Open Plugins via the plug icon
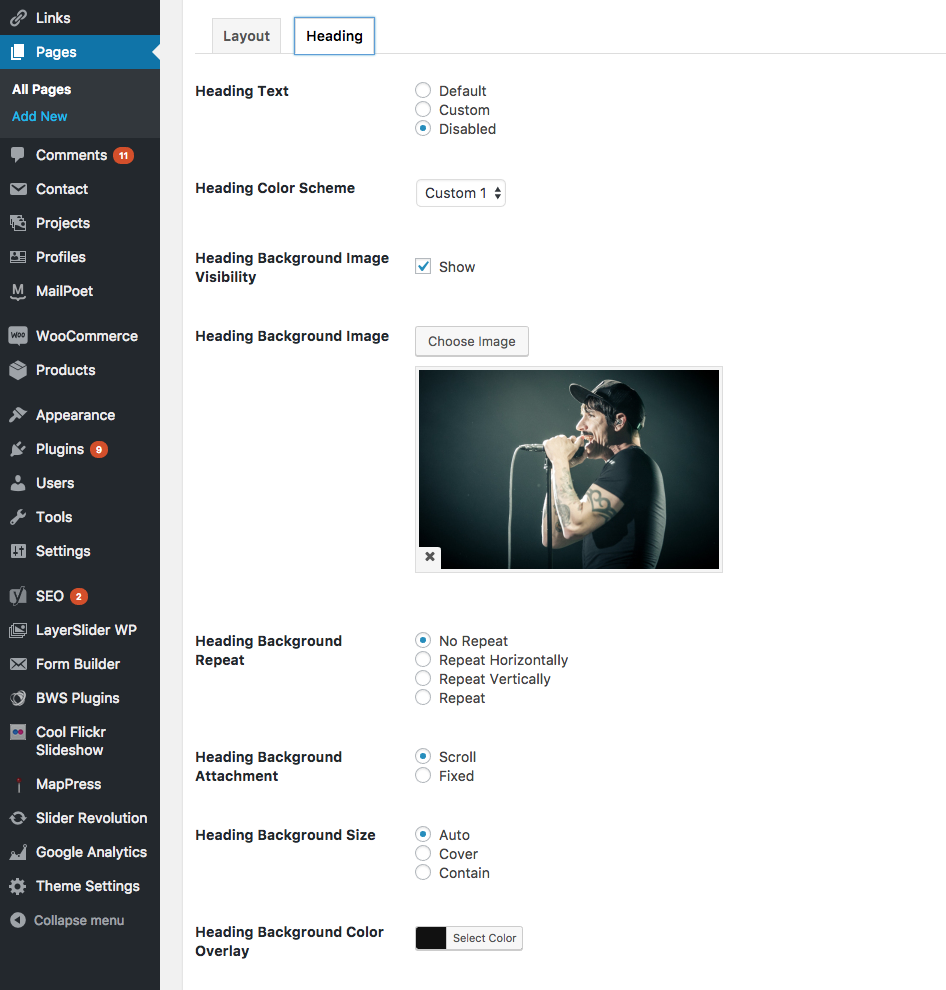 coord(18,449)
